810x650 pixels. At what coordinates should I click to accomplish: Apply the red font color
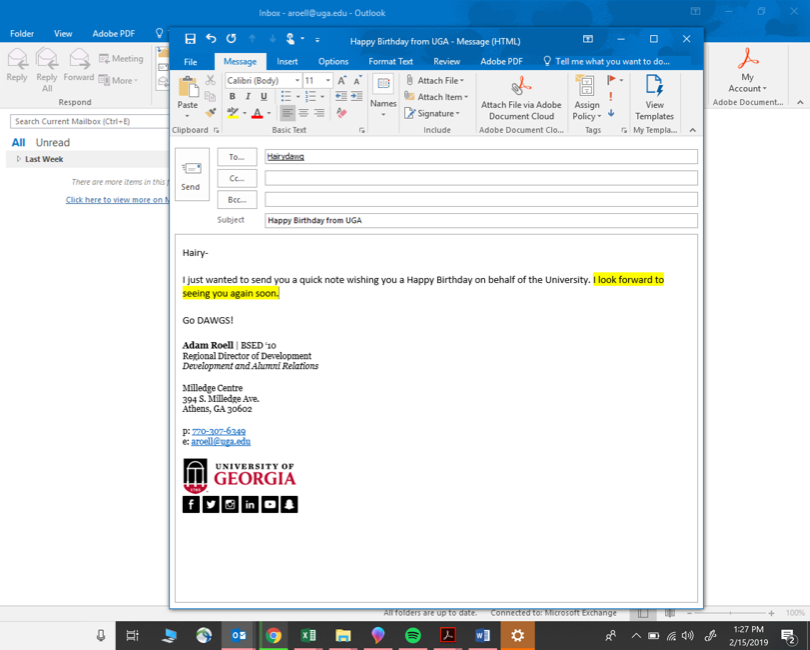click(257, 113)
